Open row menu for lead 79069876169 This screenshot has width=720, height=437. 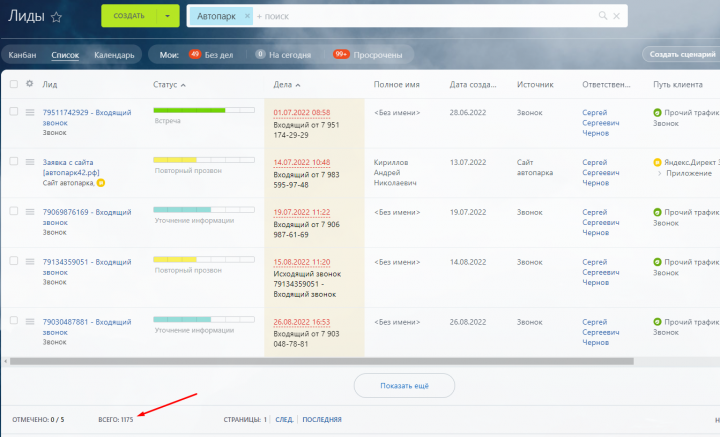30,212
